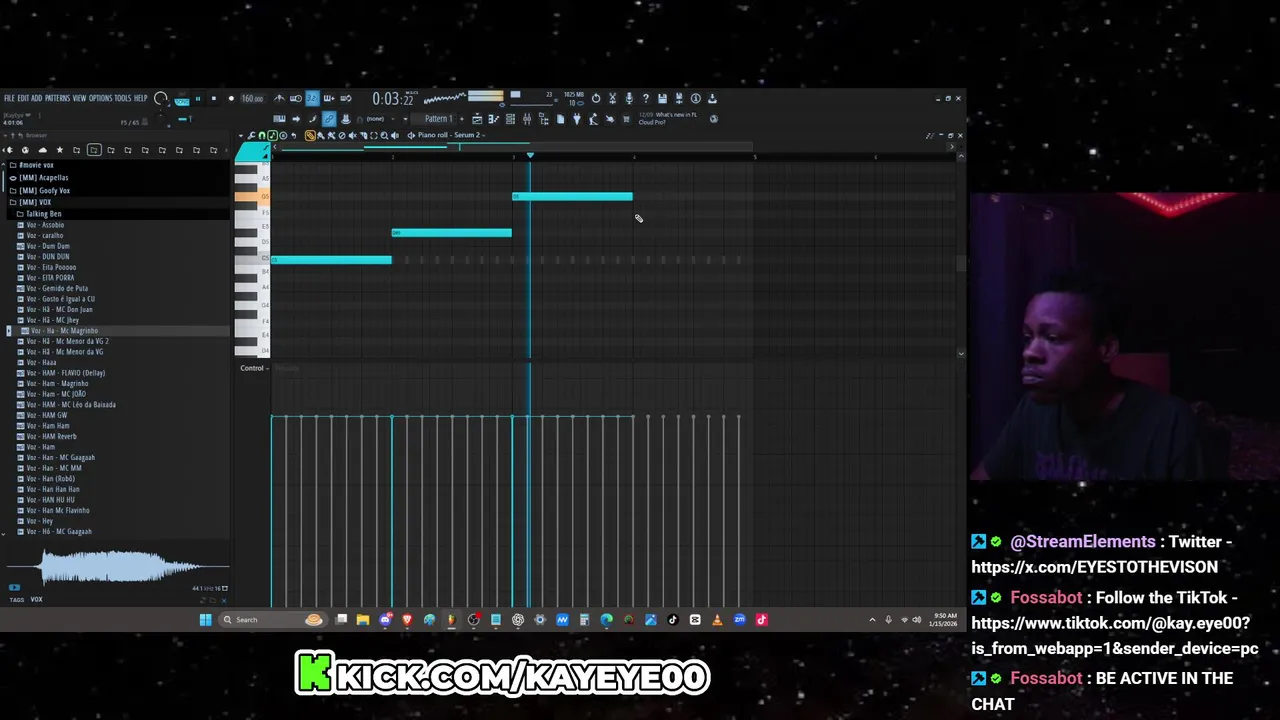Click the one-click audio recording microphone icon

[629, 98]
